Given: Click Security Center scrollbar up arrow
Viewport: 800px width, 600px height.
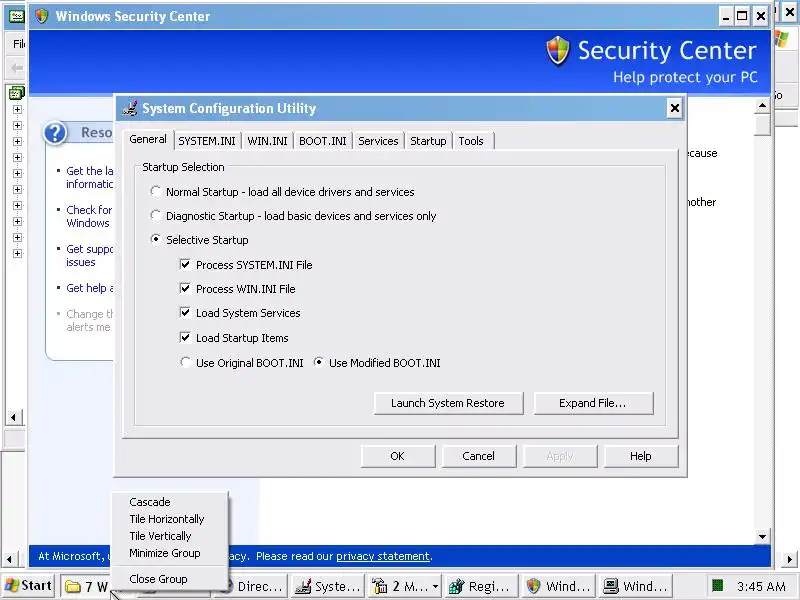Looking at the screenshot, I should click(x=762, y=106).
